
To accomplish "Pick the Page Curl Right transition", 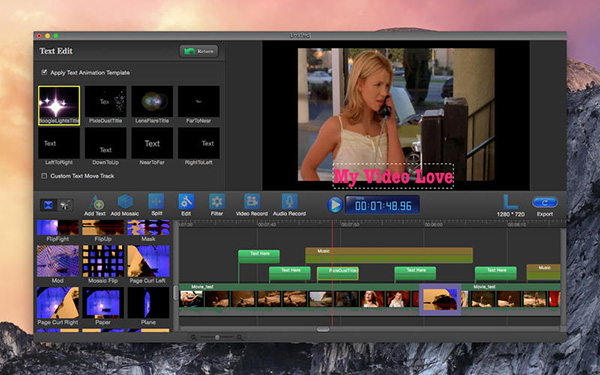I will coord(58,303).
